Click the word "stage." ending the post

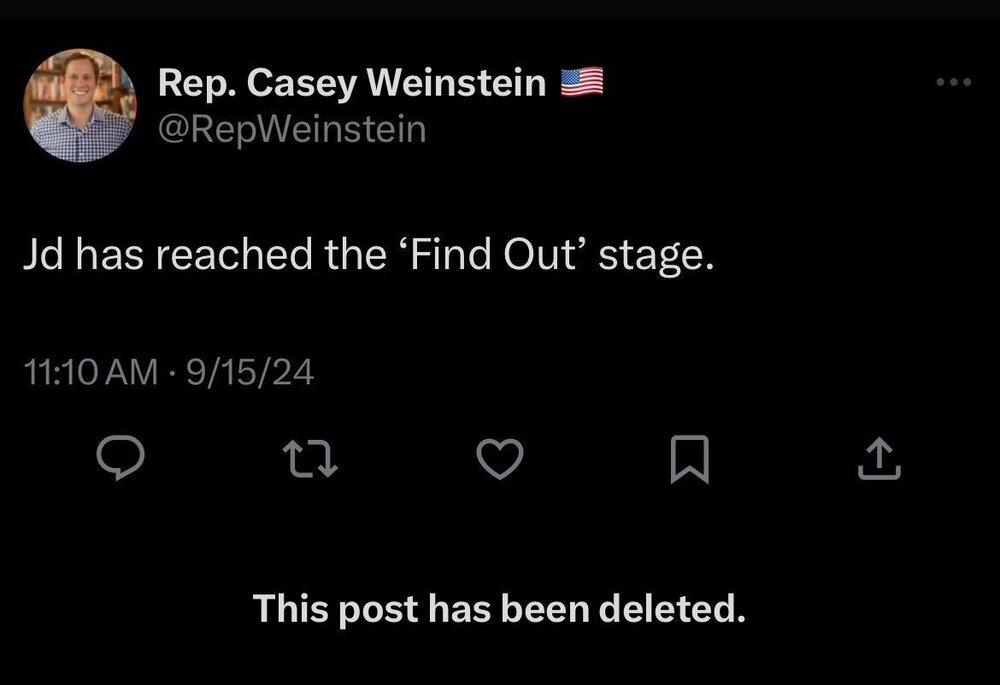pos(656,256)
